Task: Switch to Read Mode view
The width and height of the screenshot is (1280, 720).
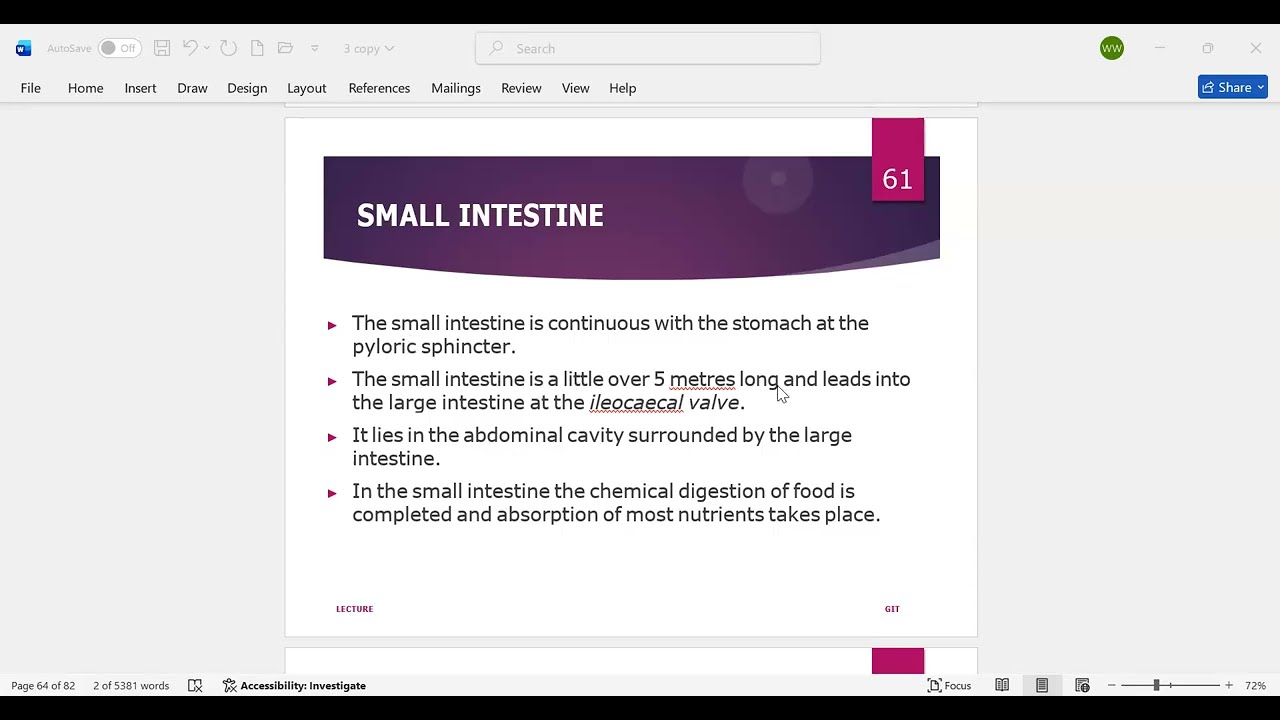Action: (x=1002, y=686)
